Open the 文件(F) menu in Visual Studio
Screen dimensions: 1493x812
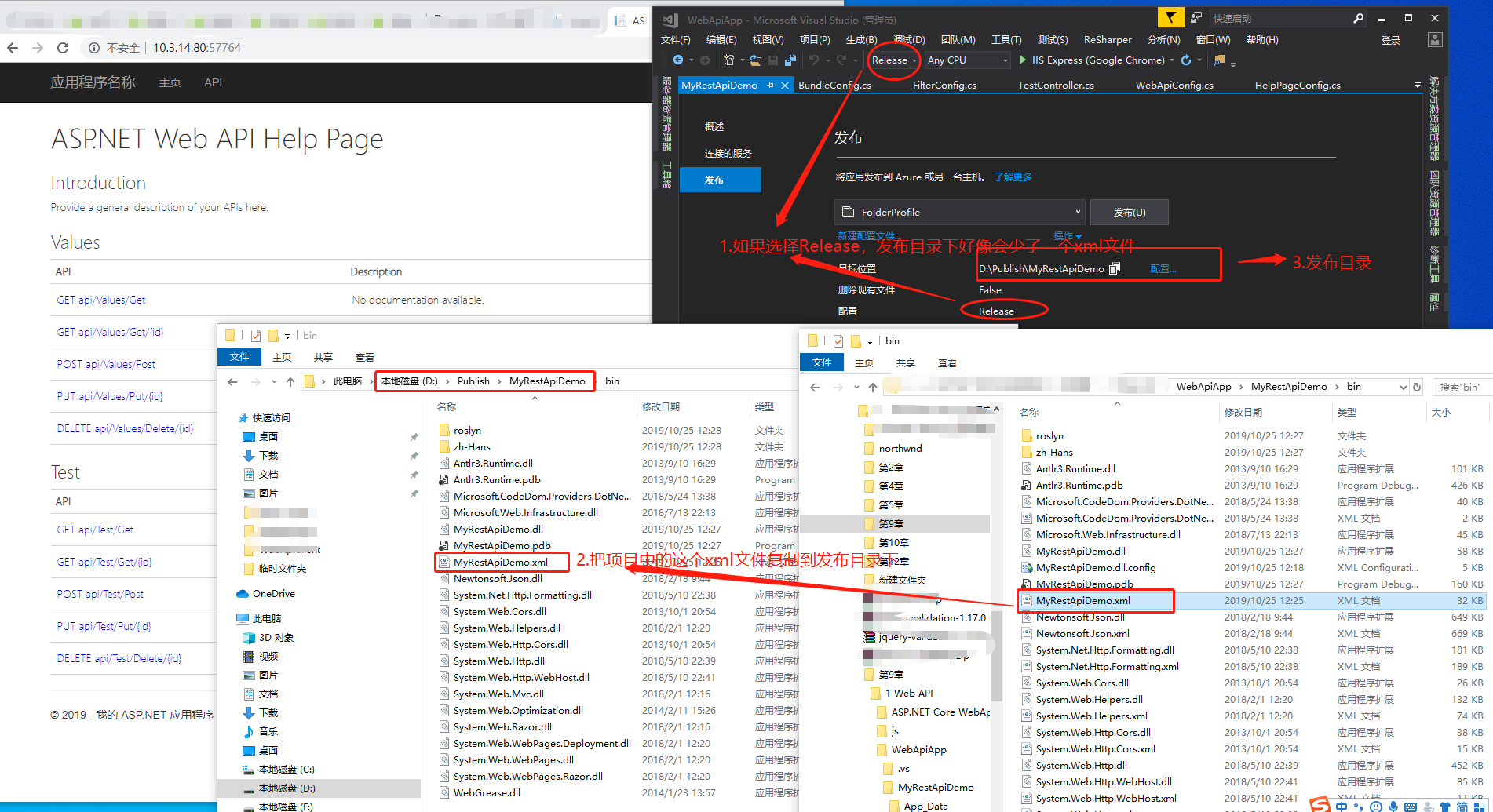675,40
